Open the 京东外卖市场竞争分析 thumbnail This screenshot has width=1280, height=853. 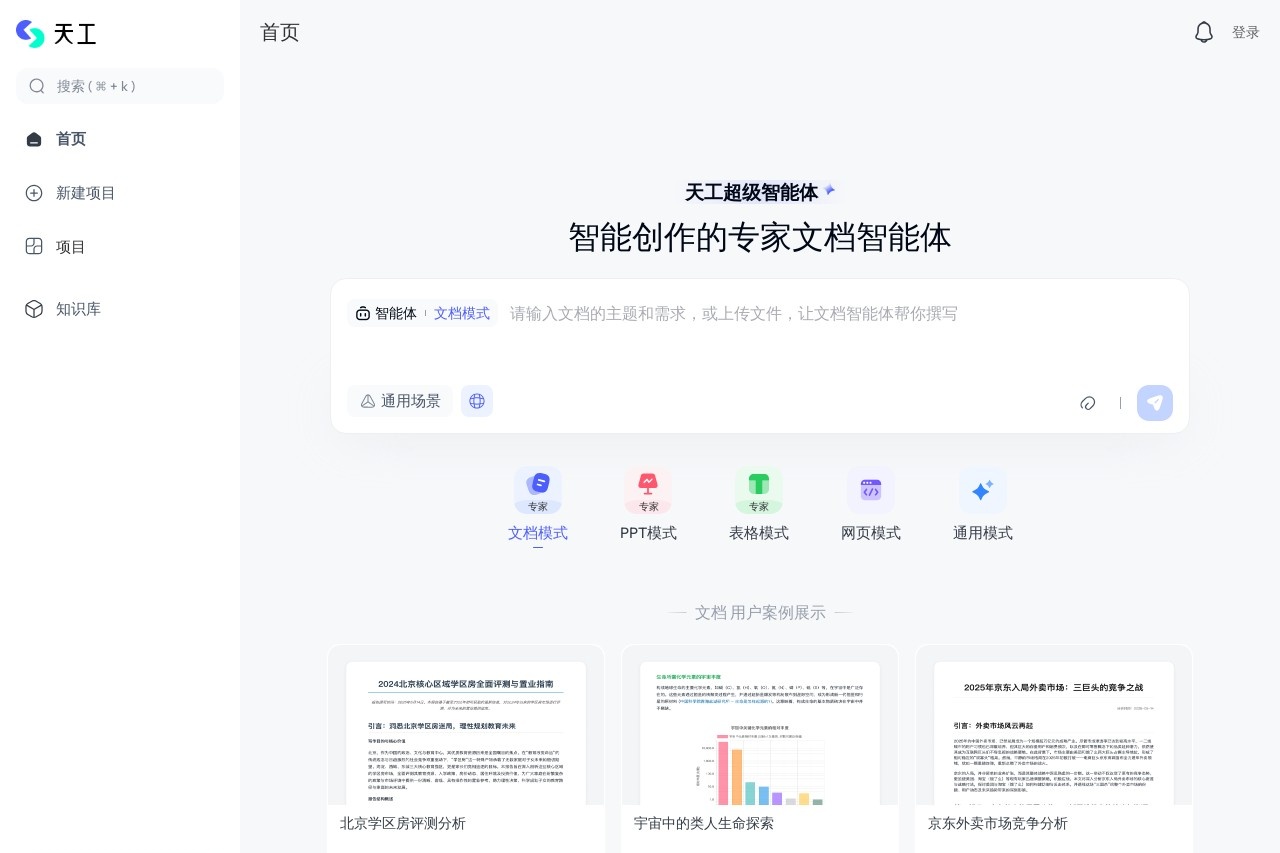click(x=1054, y=733)
